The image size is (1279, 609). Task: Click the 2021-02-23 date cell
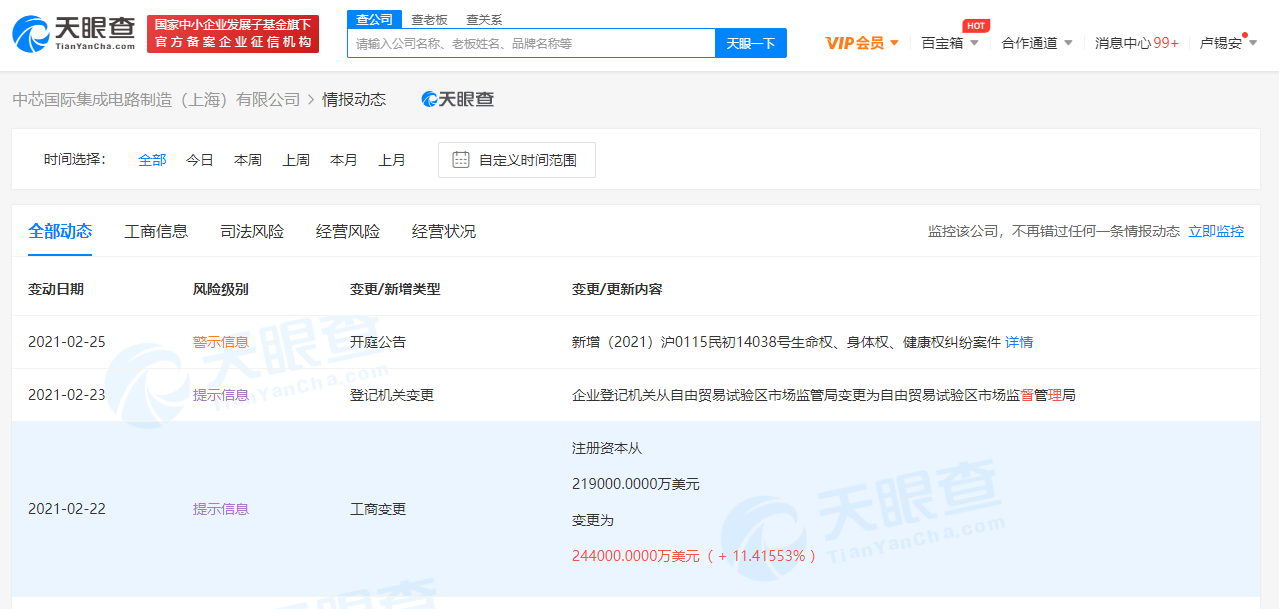(x=67, y=395)
